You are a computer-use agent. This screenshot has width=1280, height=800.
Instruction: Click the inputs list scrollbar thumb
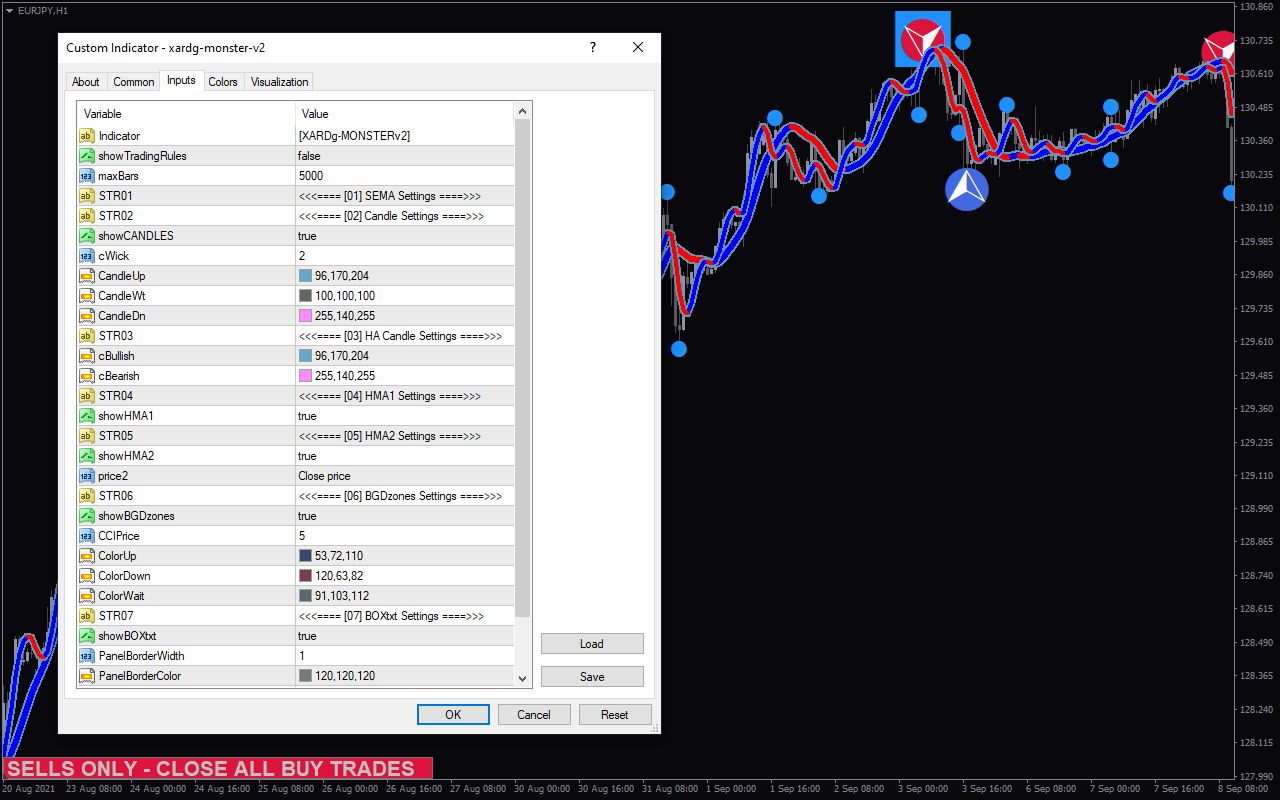coord(523,368)
